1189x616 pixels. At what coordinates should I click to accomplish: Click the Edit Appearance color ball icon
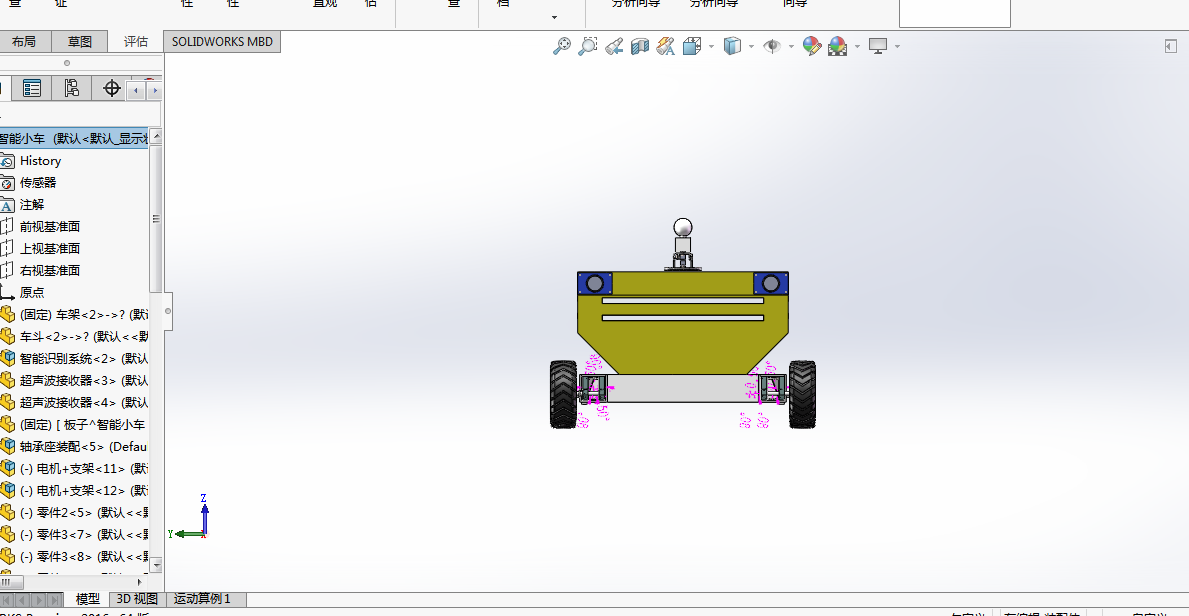click(811, 46)
